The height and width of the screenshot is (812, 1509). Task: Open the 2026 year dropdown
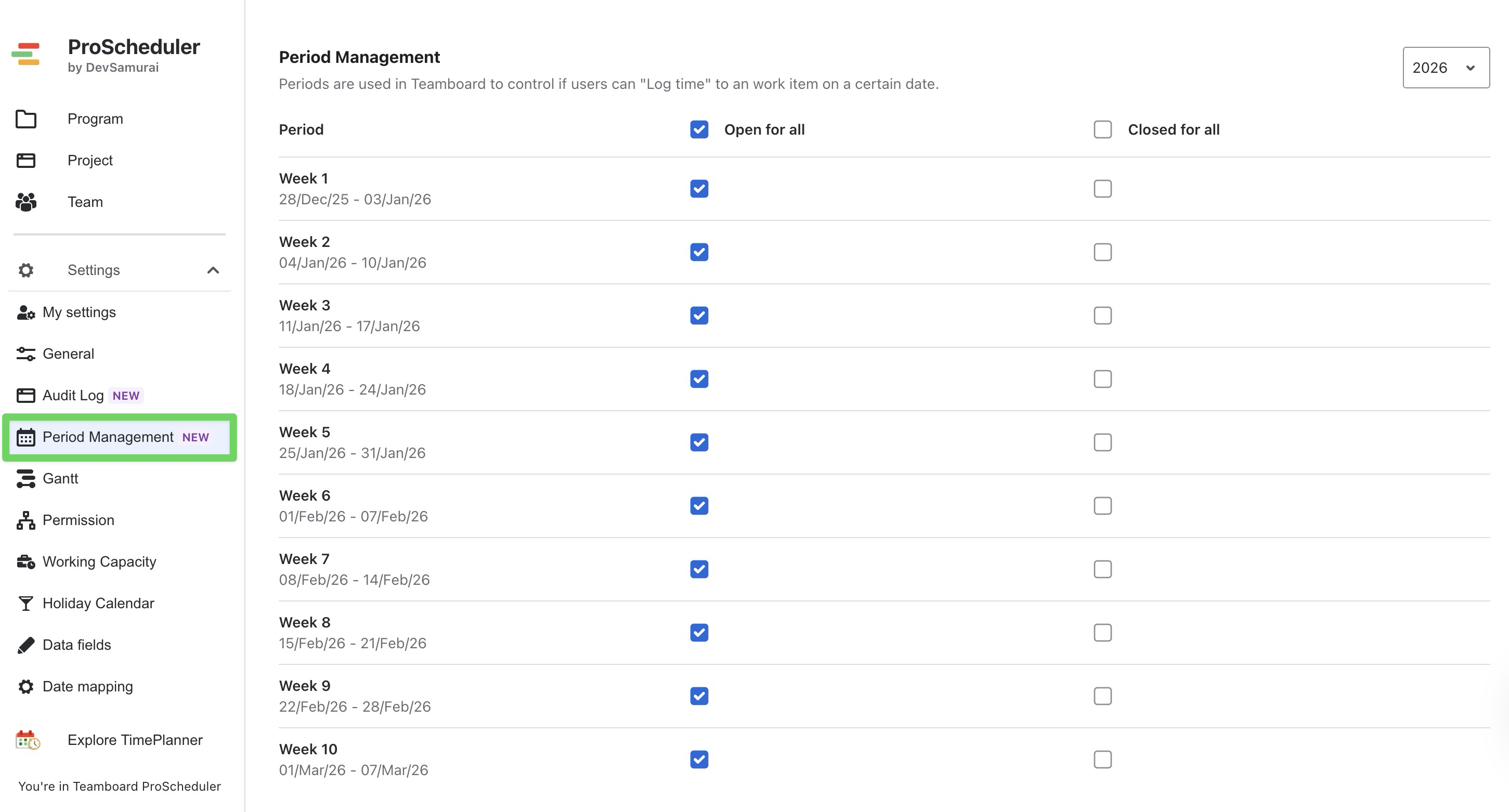click(x=1445, y=68)
